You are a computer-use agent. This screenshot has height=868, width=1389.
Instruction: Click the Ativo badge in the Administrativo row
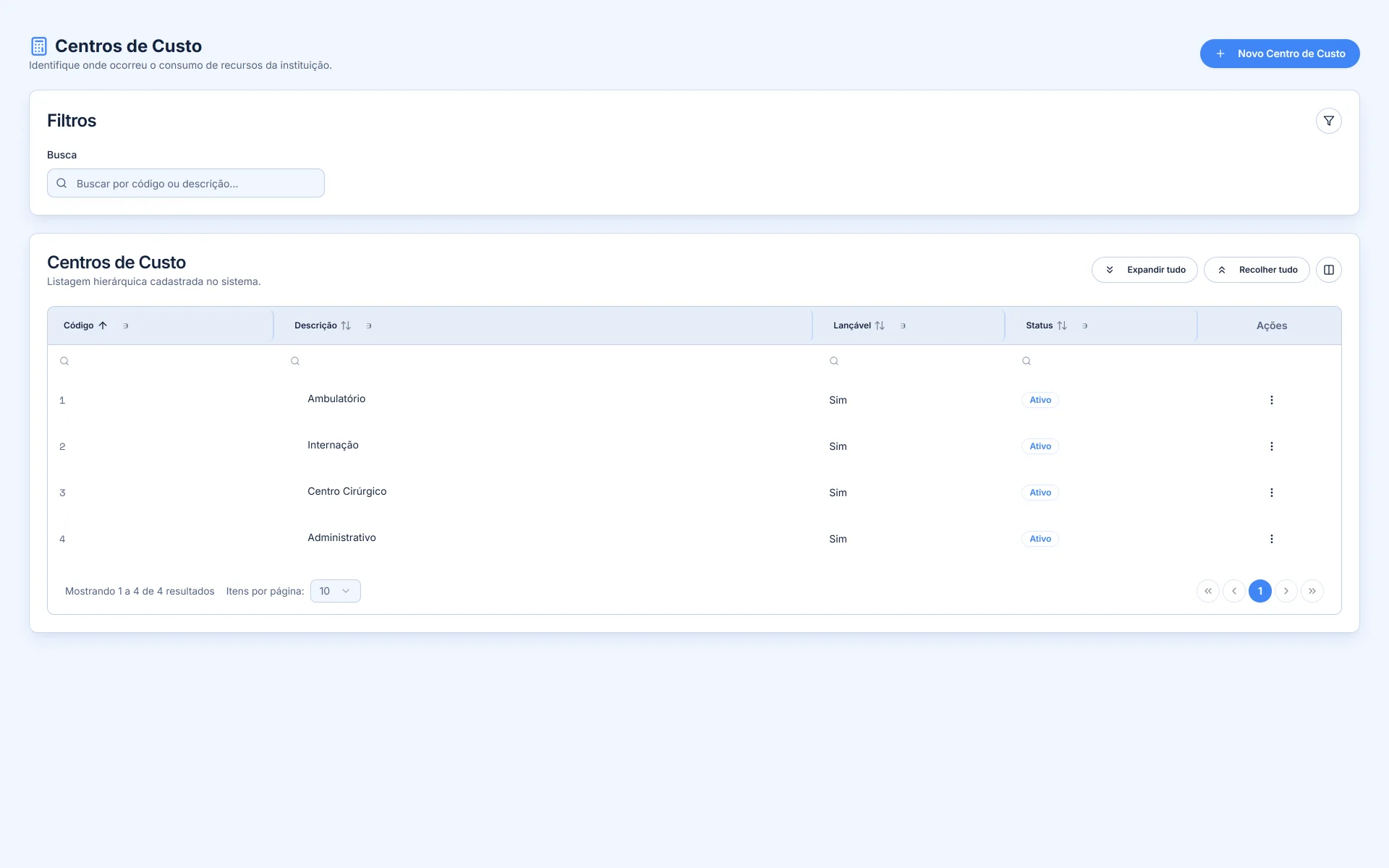click(1040, 539)
